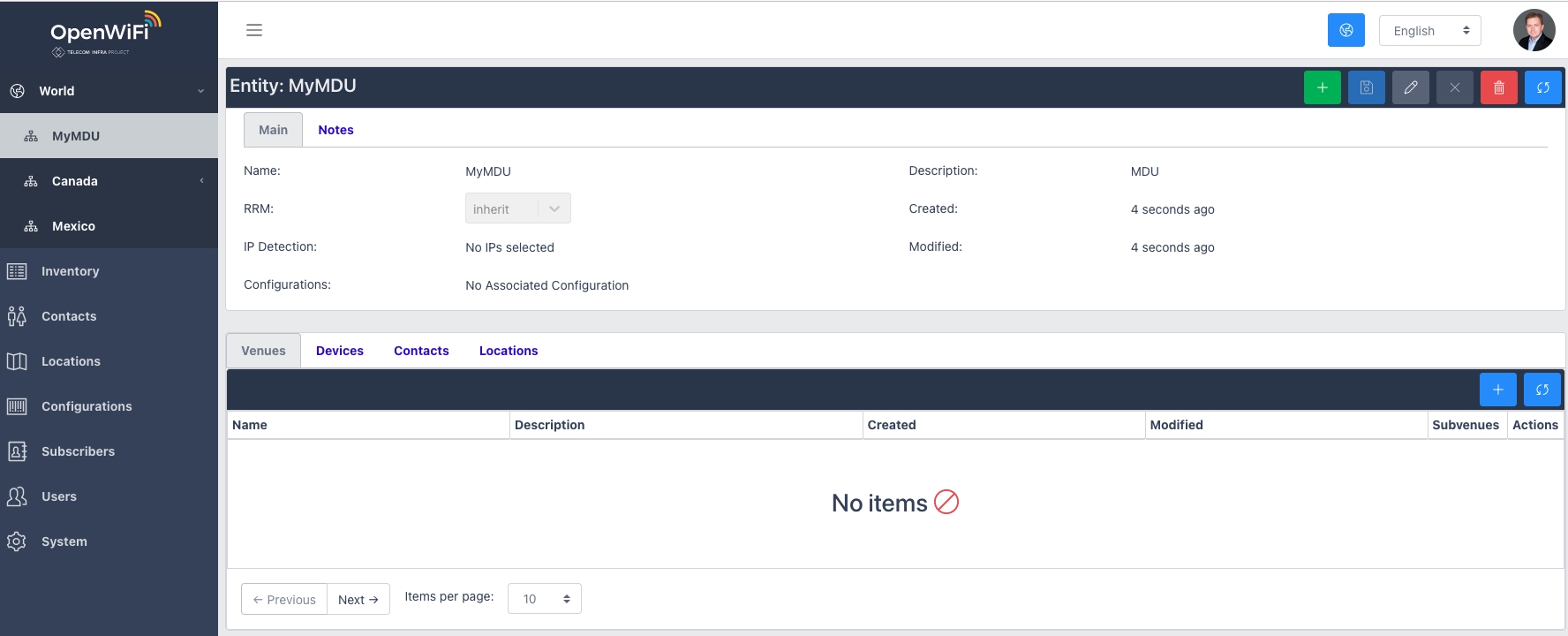Open Inventory from the sidebar

70,271
